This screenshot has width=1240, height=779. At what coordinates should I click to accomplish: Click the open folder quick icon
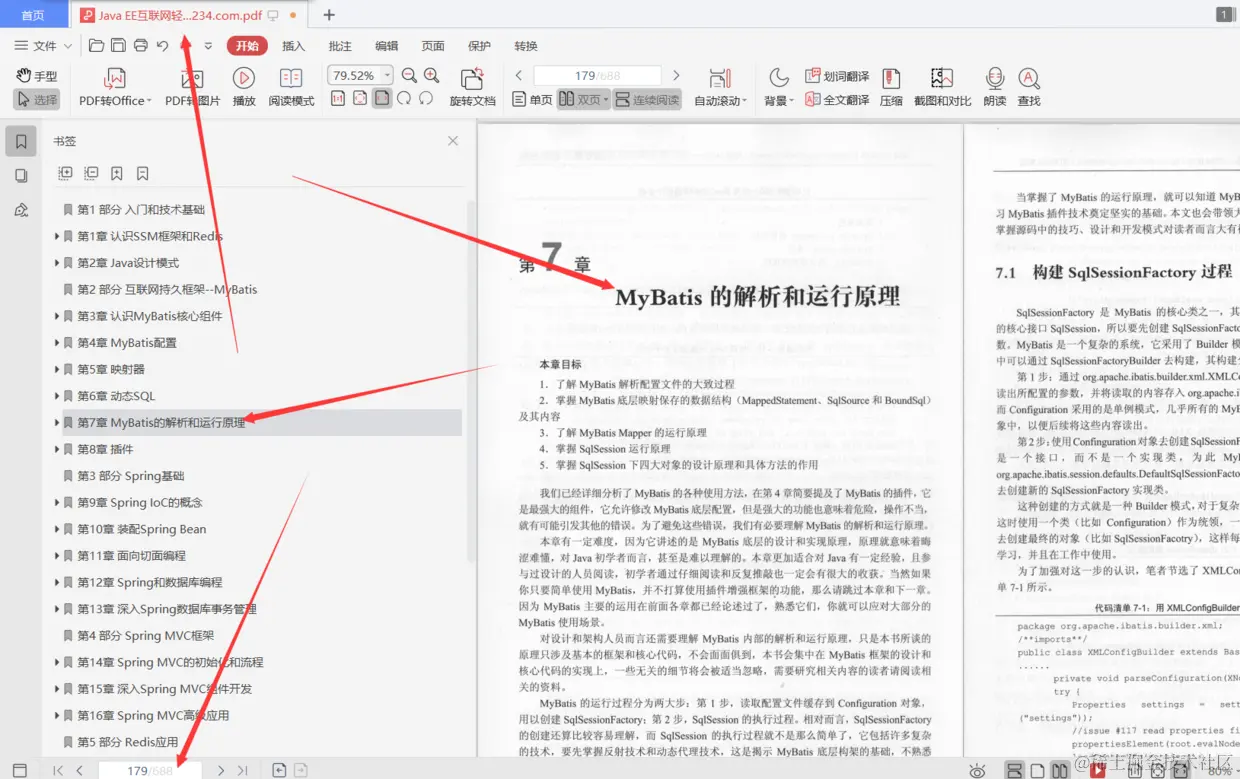pyautogui.click(x=96, y=45)
